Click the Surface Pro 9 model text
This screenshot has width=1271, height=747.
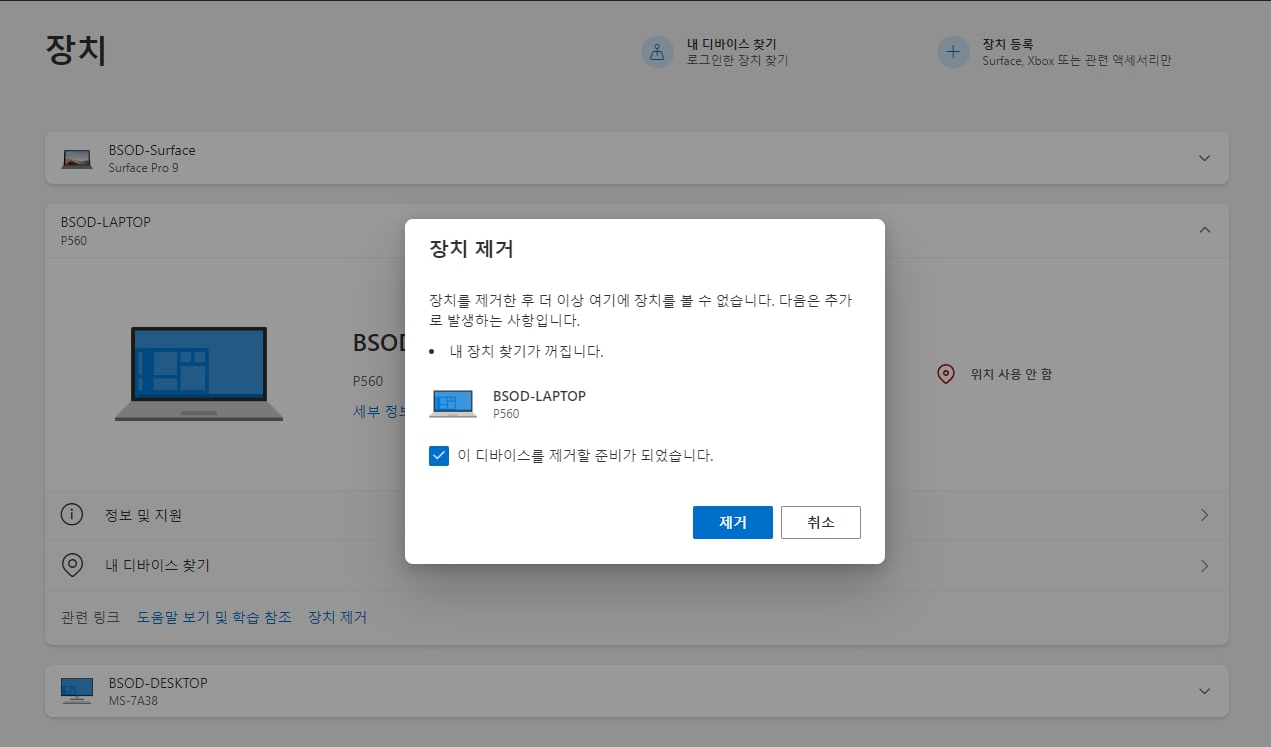pos(143,168)
